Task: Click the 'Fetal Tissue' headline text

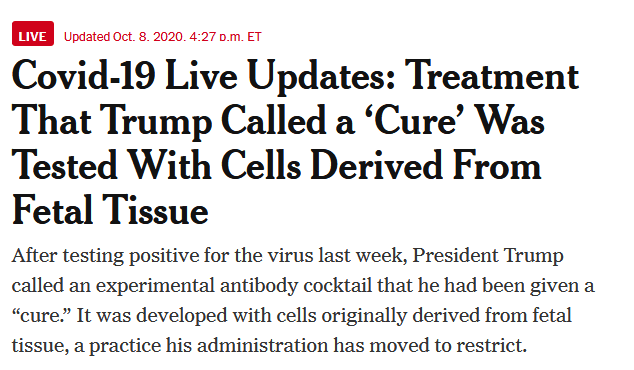Action: (x=110, y=210)
